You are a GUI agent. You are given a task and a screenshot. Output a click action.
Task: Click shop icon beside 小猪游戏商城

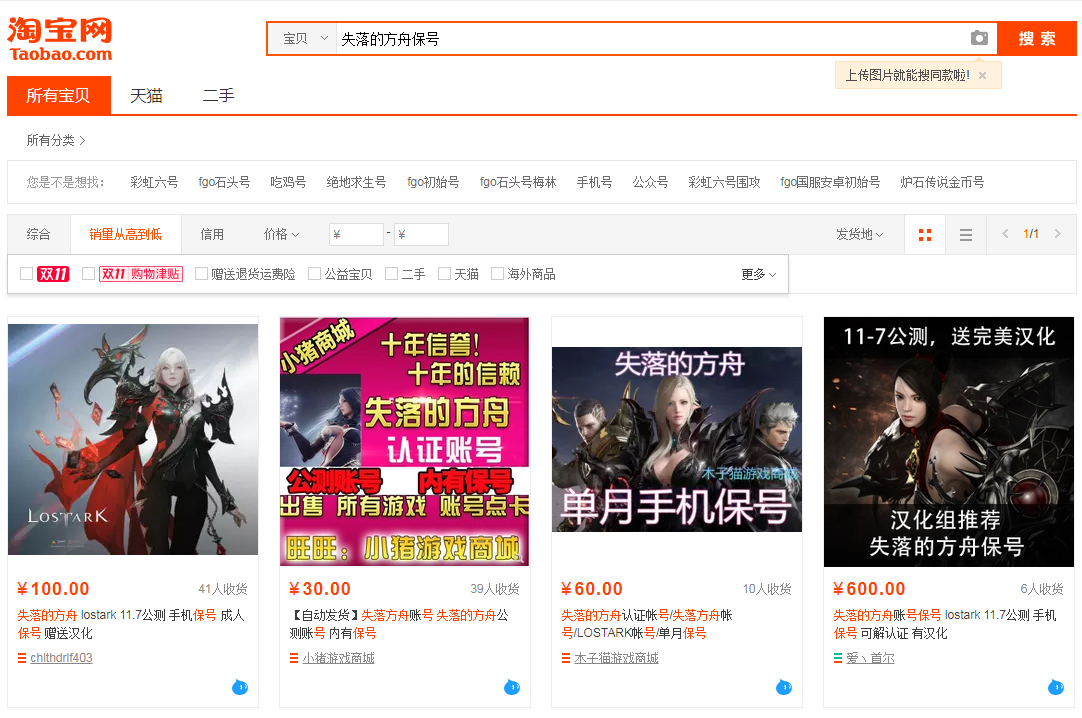coord(293,658)
